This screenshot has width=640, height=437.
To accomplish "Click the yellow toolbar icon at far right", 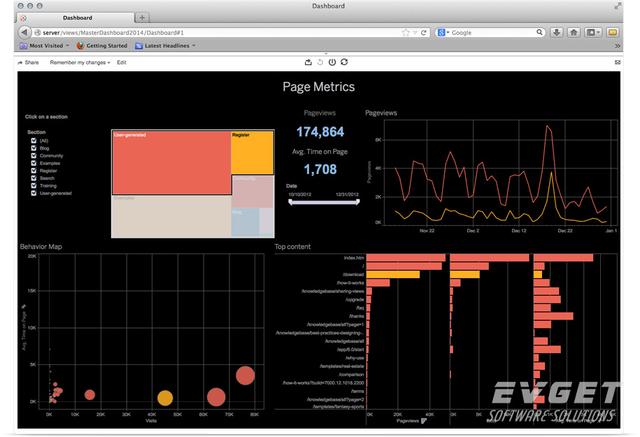I will click(x=612, y=32).
